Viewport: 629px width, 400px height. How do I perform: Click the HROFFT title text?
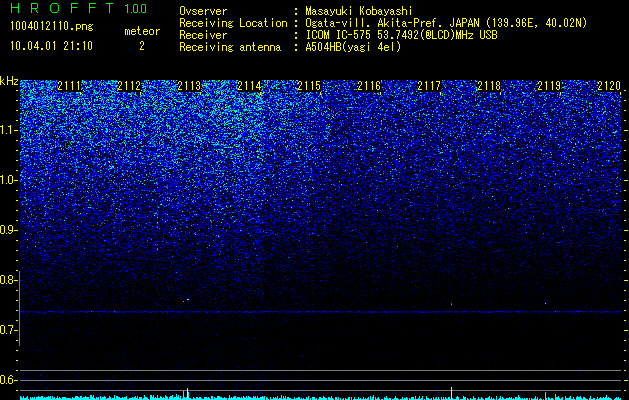tap(63, 8)
